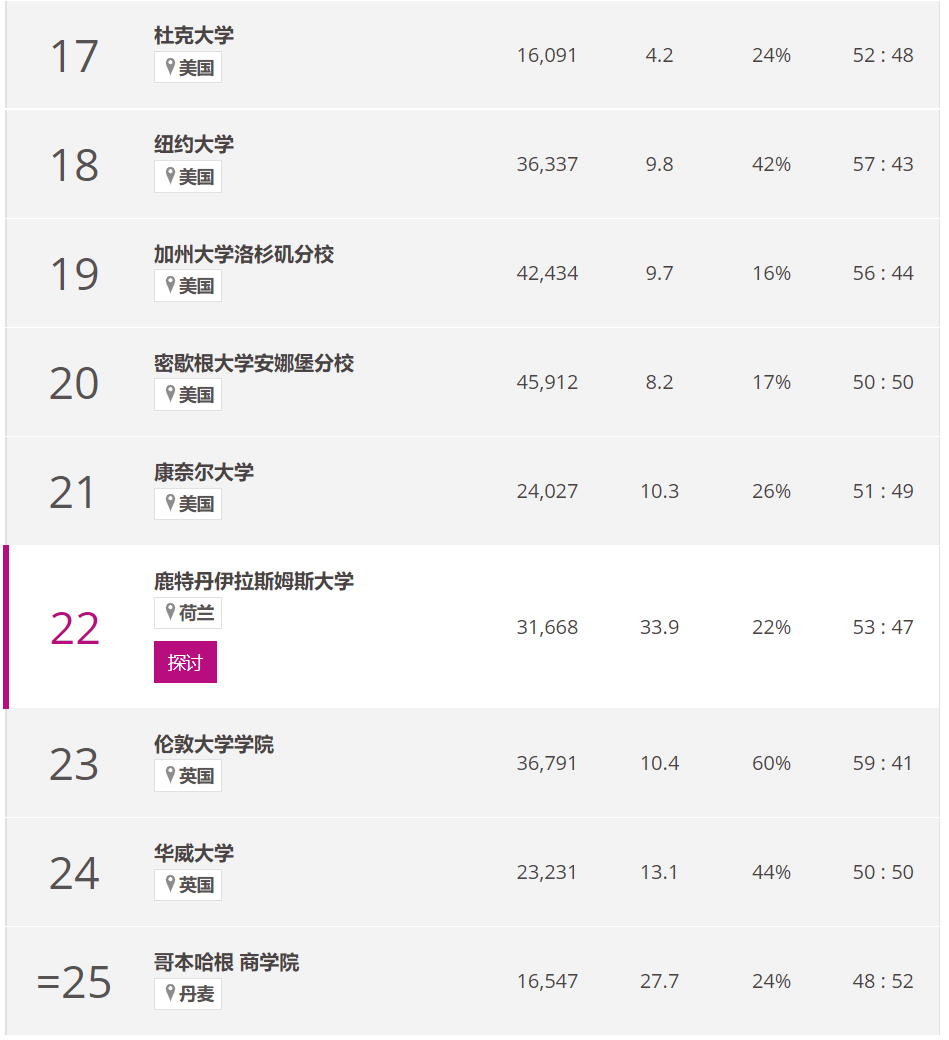
Task: Click the location pin icon for 纽约大学
Action: 170,176
